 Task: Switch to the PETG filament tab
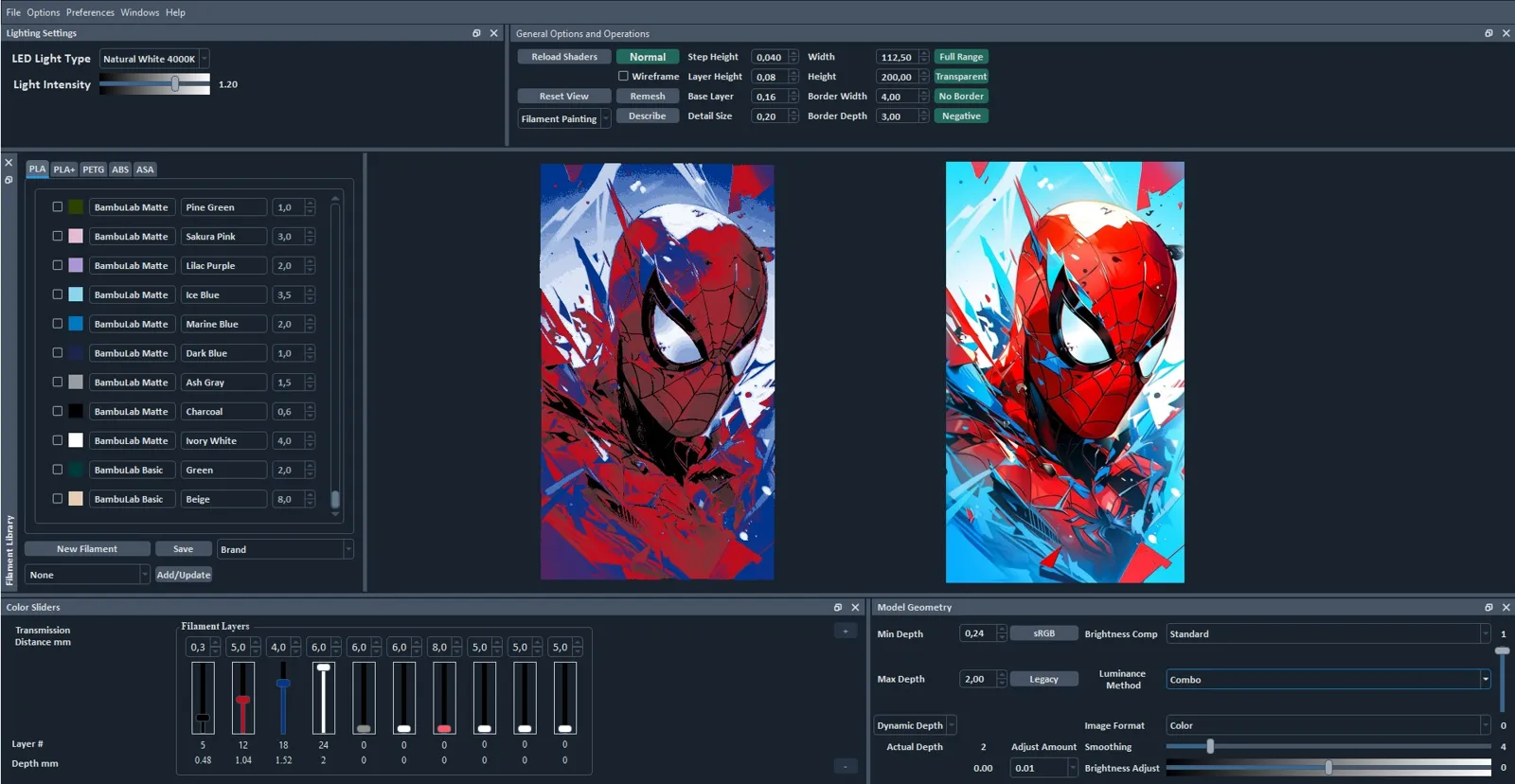click(93, 169)
